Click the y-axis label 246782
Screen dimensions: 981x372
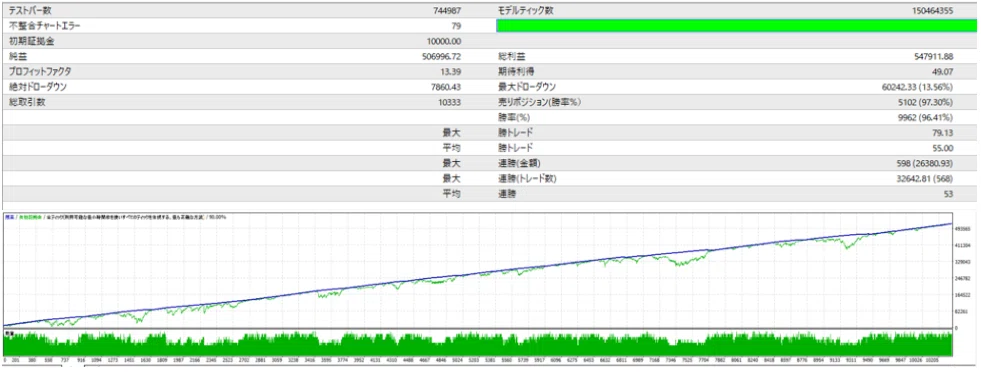coord(963,278)
